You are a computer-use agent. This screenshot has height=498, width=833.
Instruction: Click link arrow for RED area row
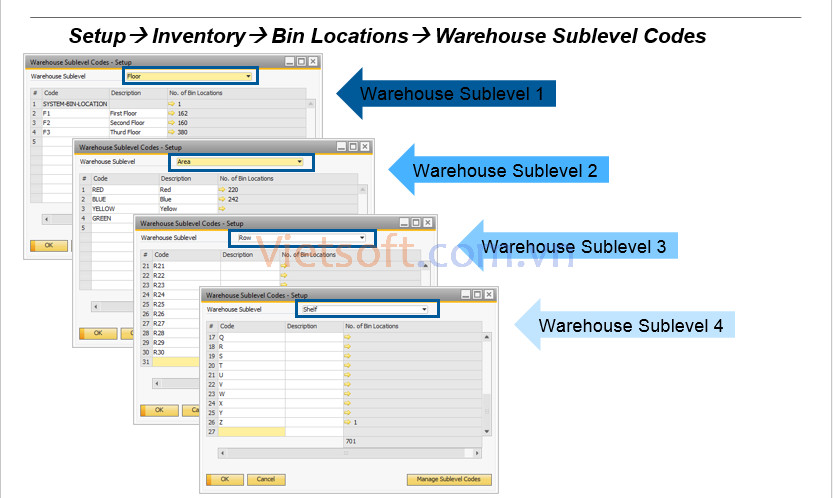(222, 189)
